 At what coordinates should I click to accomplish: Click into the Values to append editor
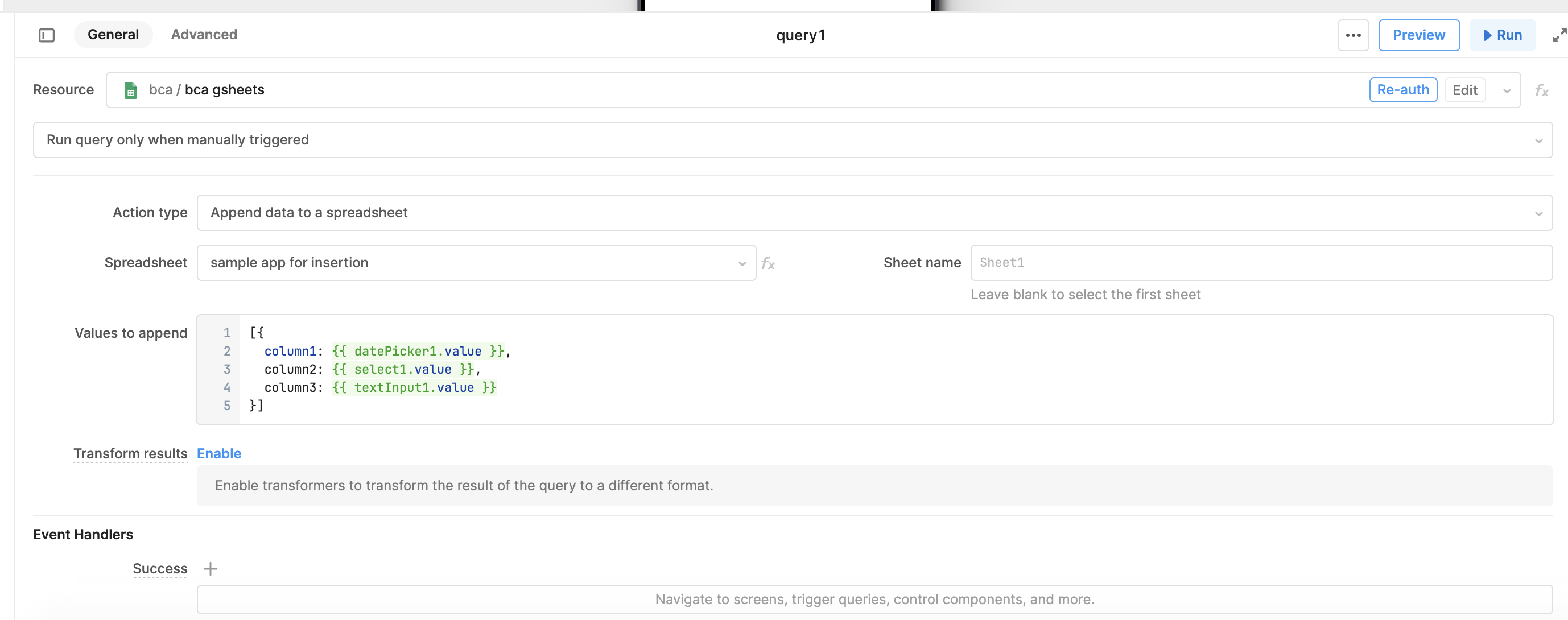[874, 369]
